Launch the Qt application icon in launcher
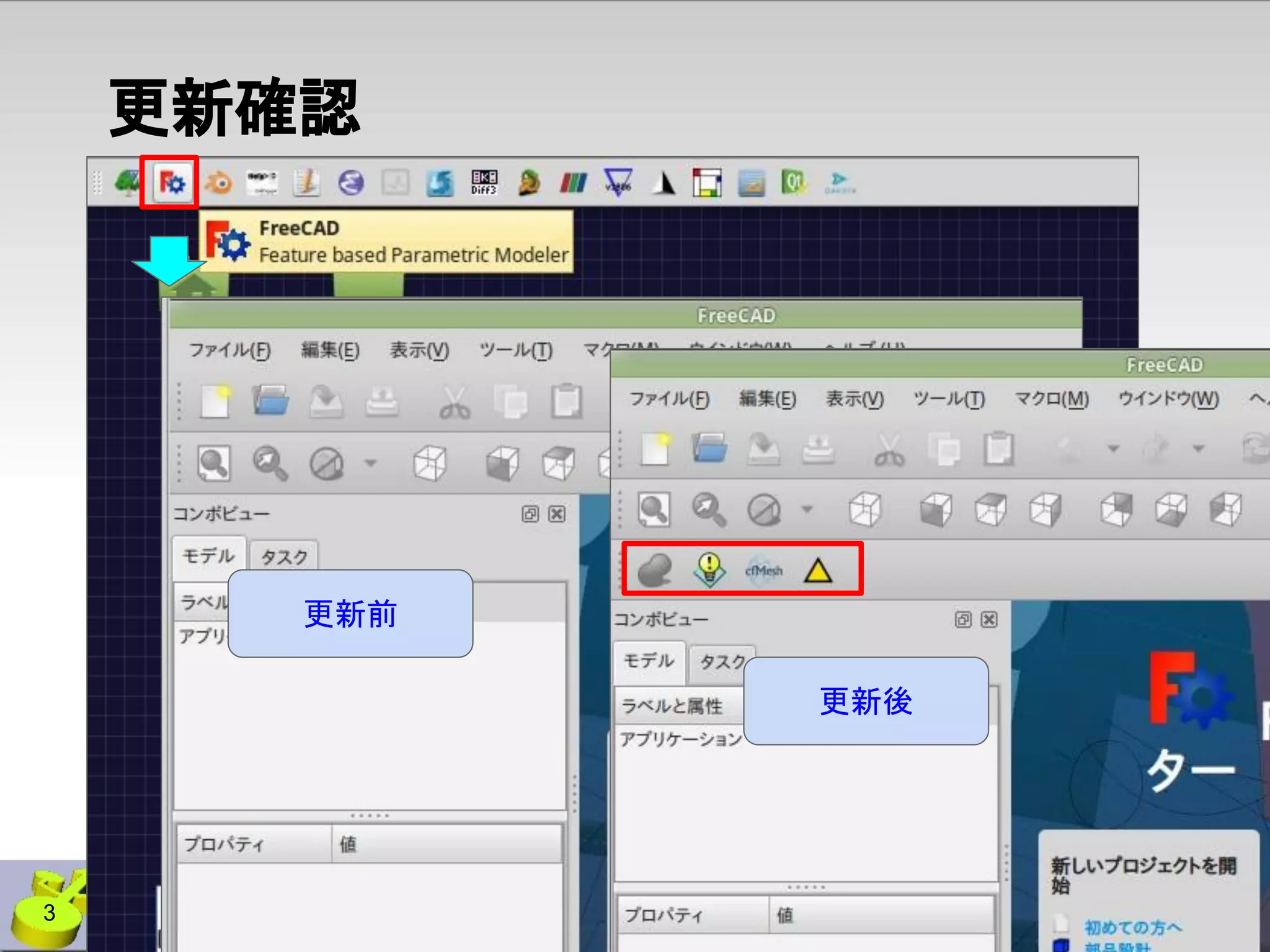Screen dimensions: 1270x952 point(794,183)
